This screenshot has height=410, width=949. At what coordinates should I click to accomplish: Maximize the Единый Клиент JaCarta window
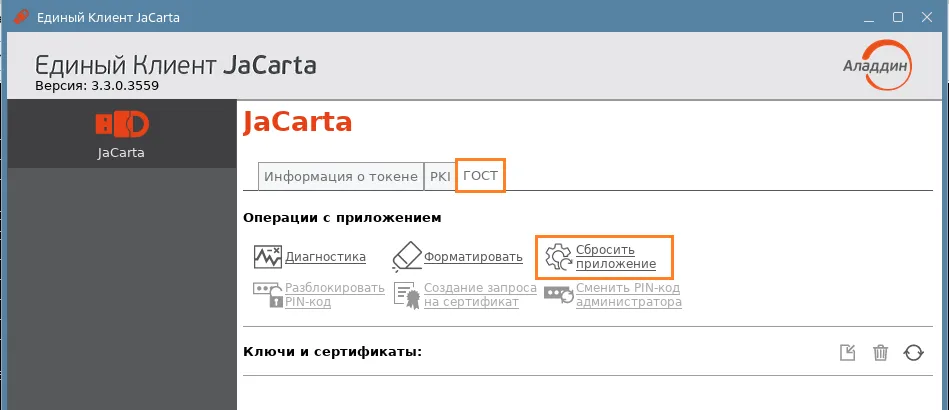[x=898, y=18]
